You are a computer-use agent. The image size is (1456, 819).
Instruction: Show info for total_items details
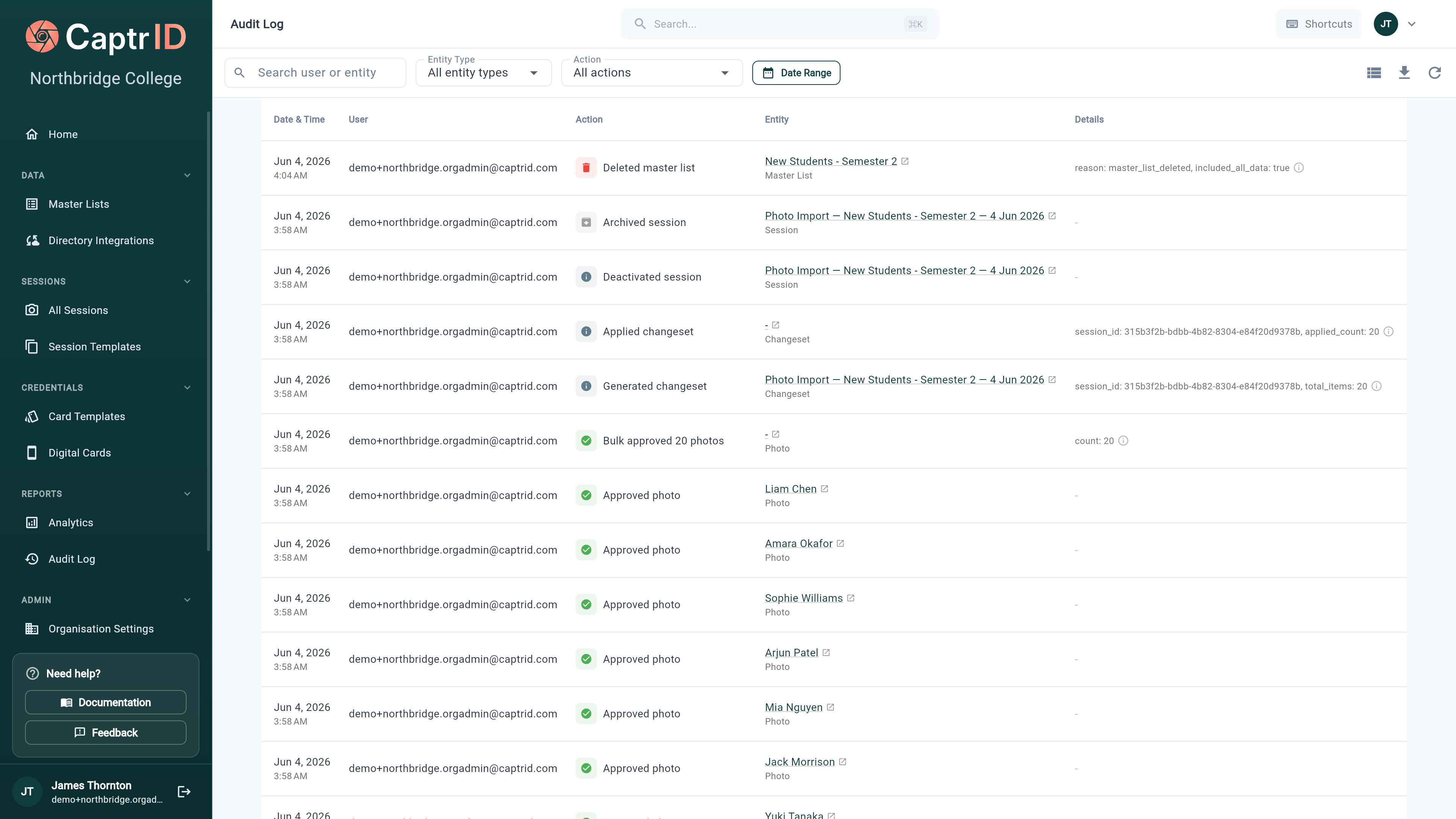click(x=1377, y=386)
